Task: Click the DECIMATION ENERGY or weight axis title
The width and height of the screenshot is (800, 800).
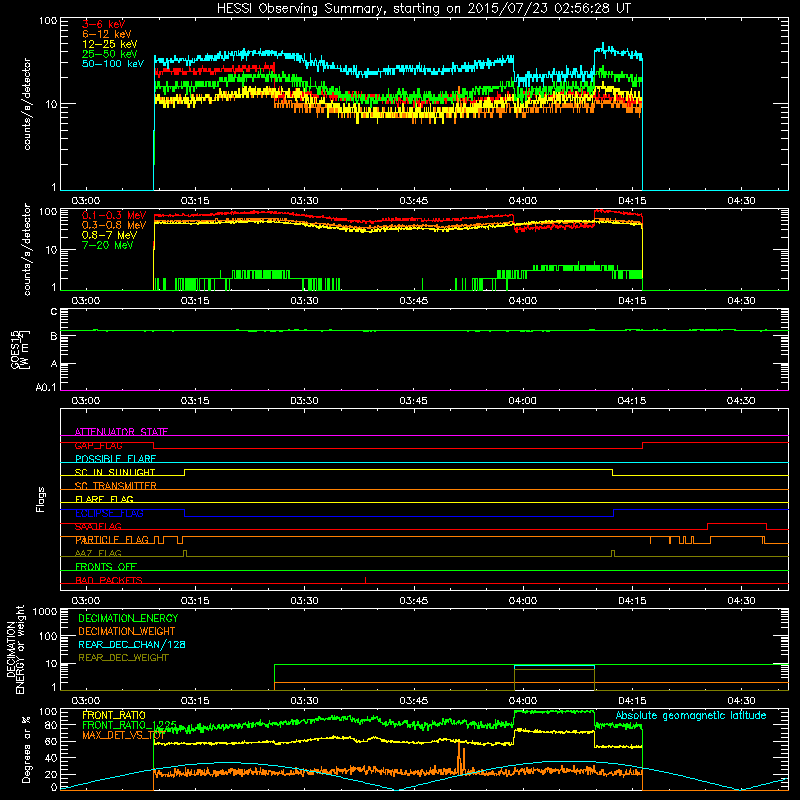Action: coord(15,649)
